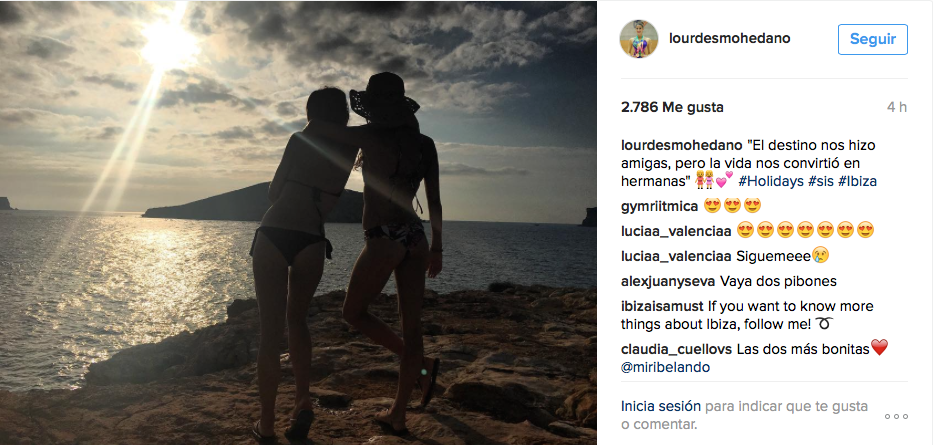Open the #sis hashtag

[x=821, y=181]
